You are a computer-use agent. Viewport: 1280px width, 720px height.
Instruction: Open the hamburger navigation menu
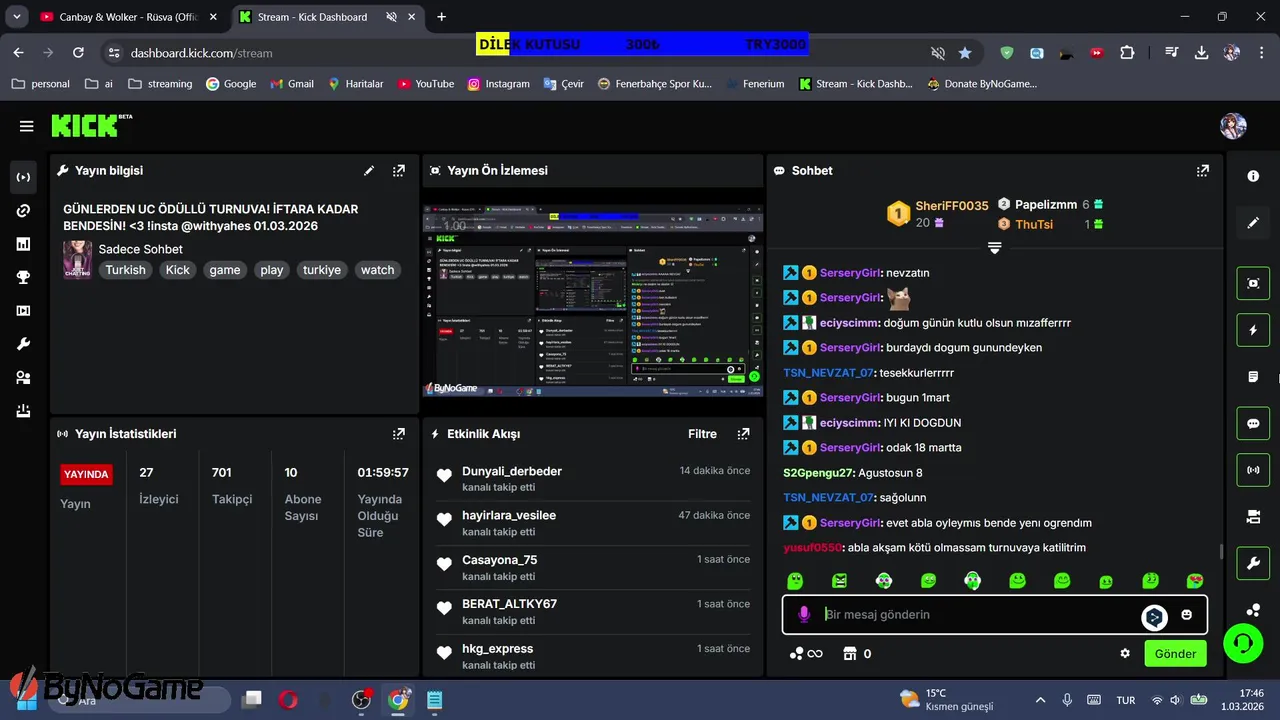pyautogui.click(x=26, y=126)
